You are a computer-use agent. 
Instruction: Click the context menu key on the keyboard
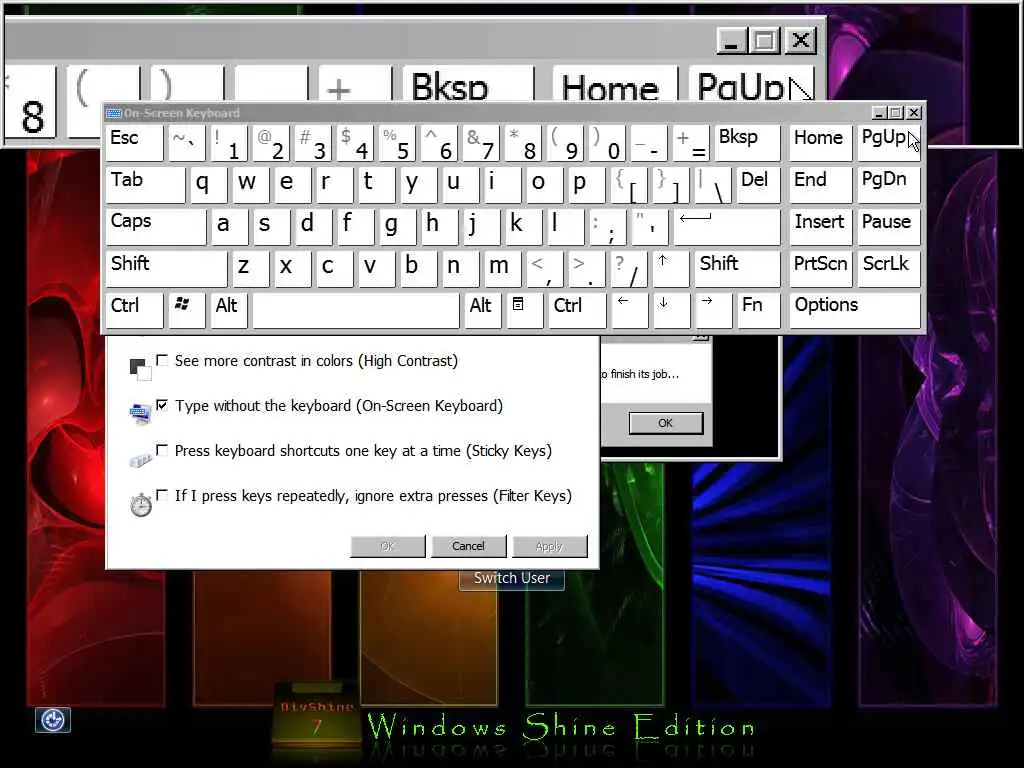[524, 310]
